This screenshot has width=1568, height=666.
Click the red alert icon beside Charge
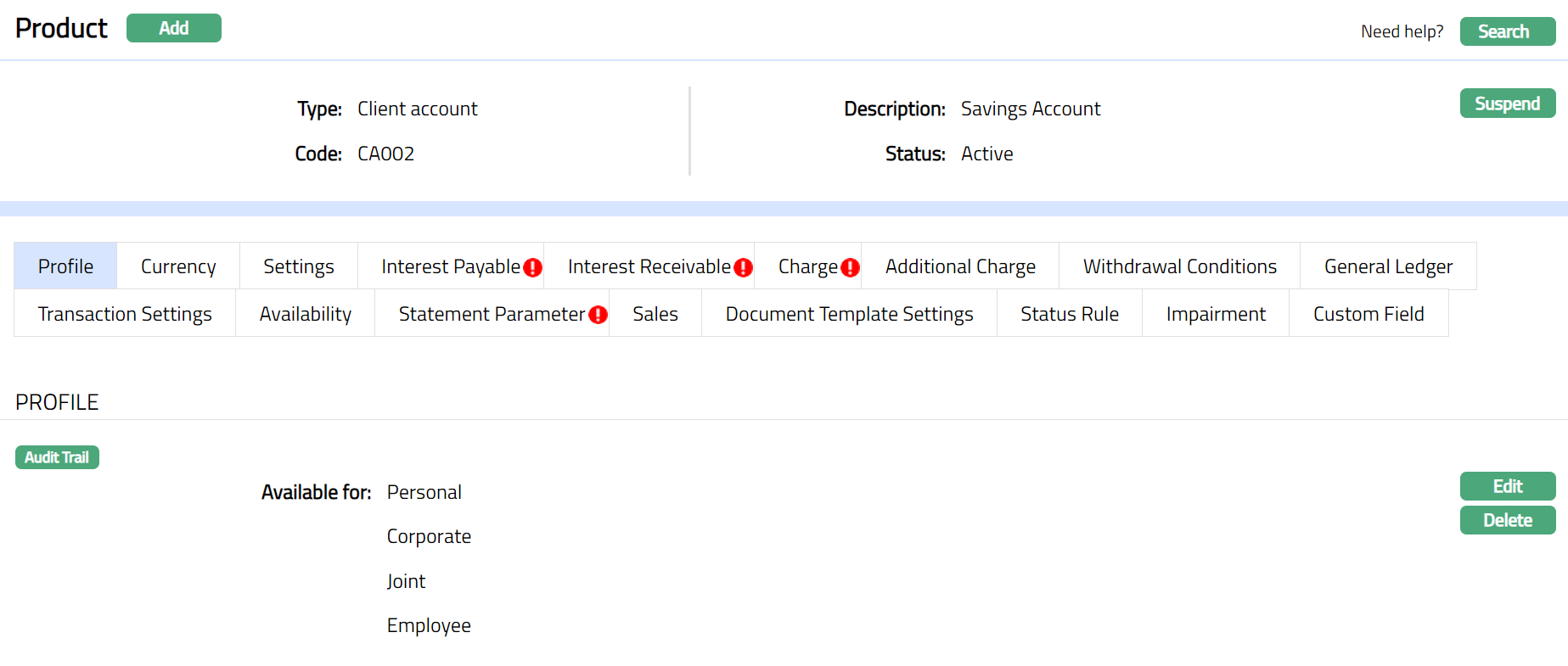click(x=850, y=267)
